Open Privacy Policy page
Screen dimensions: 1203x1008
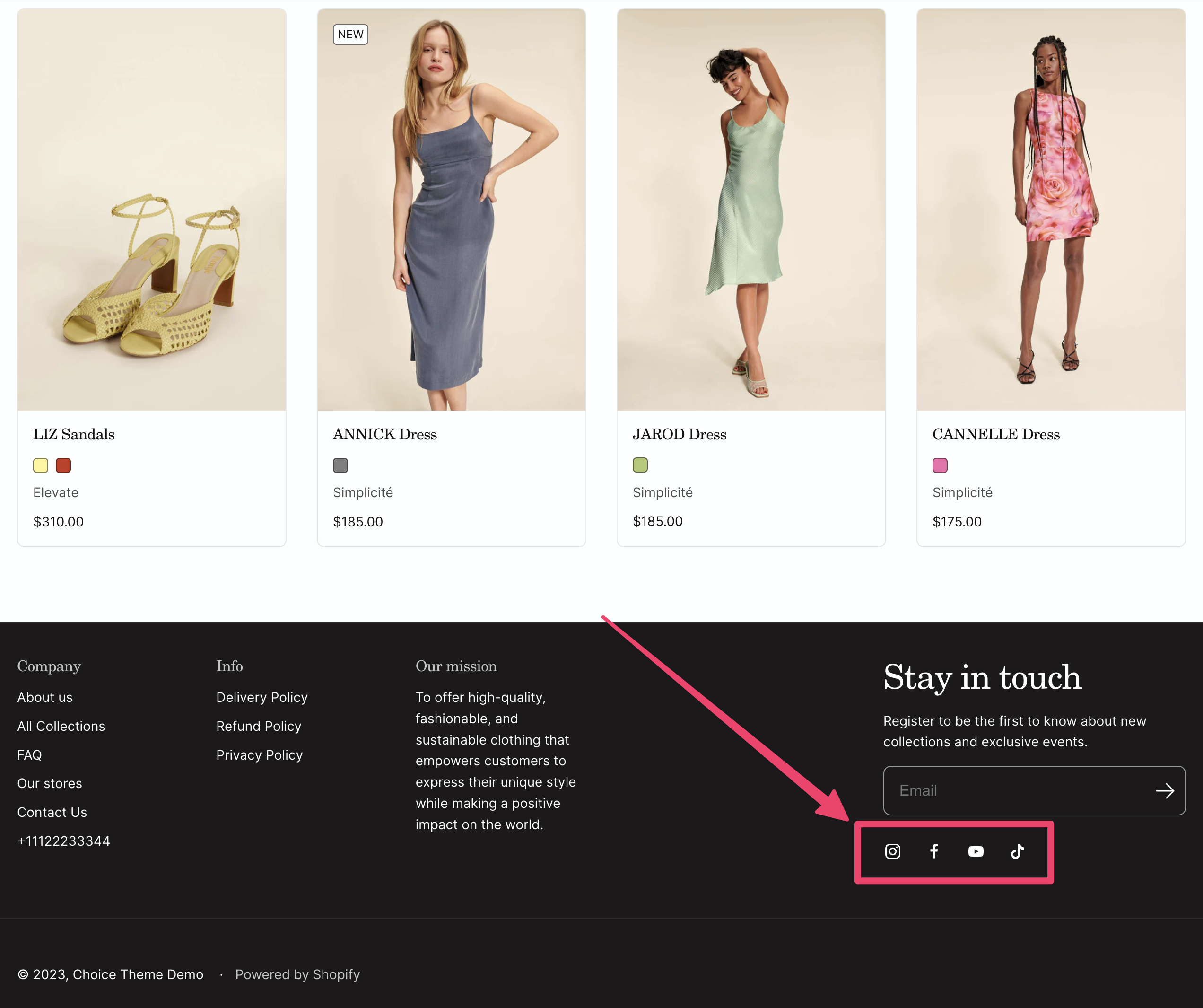coord(259,755)
